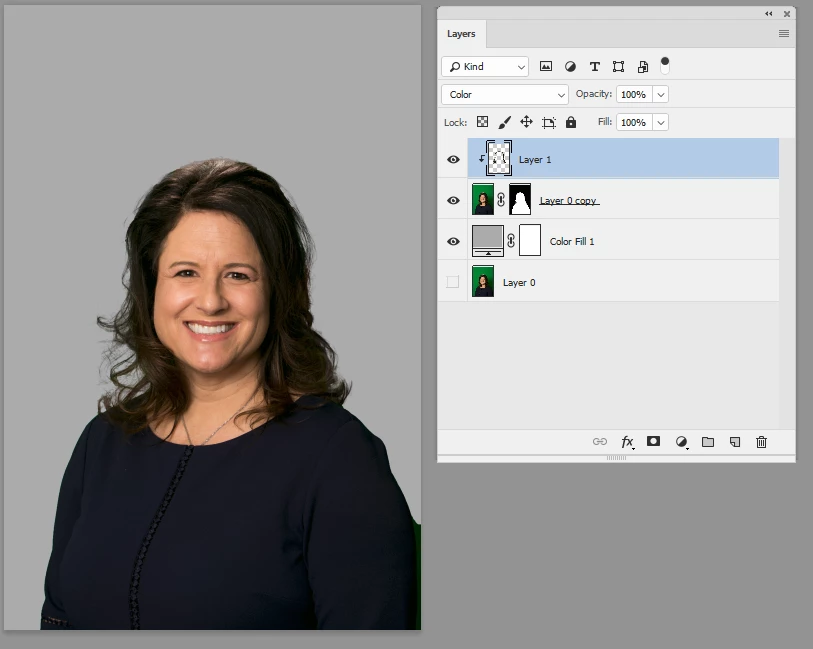Click the Fill value field
This screenshot has height=649, width=813.
(634, 122)
